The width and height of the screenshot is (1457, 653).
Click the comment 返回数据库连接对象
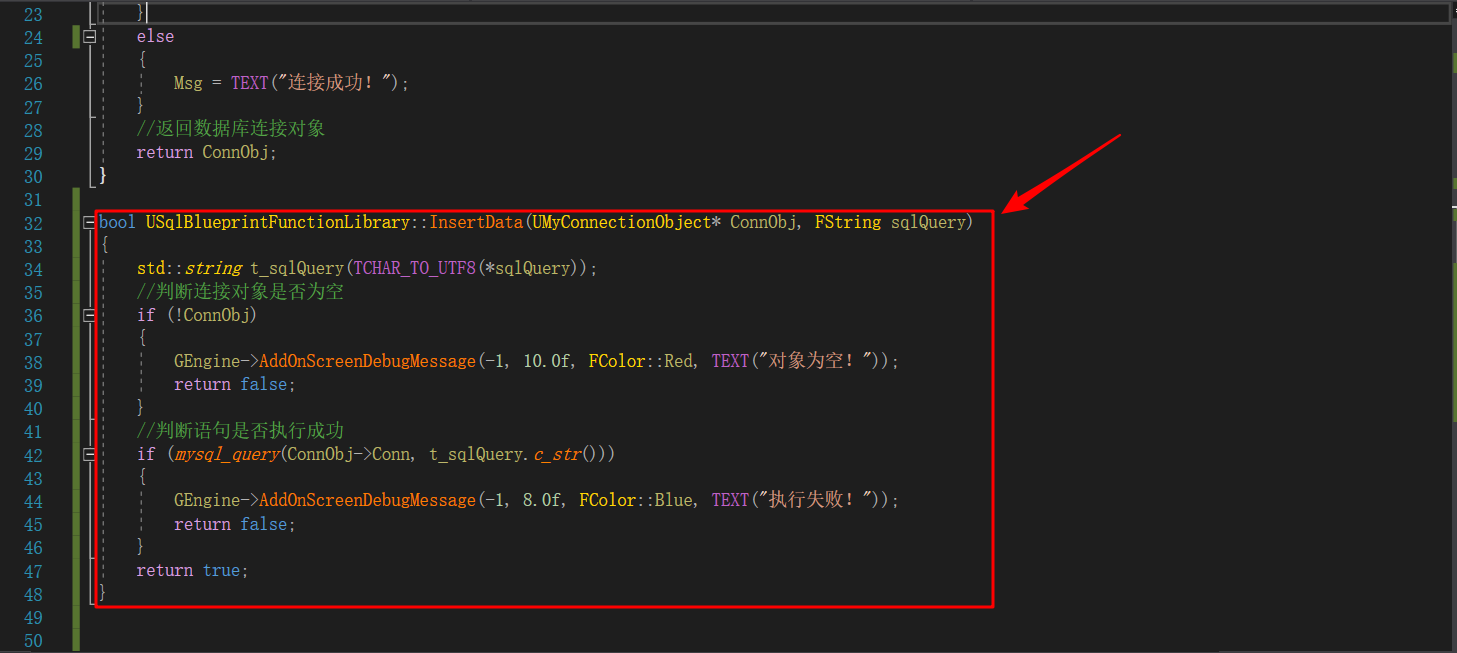(230, 128)
